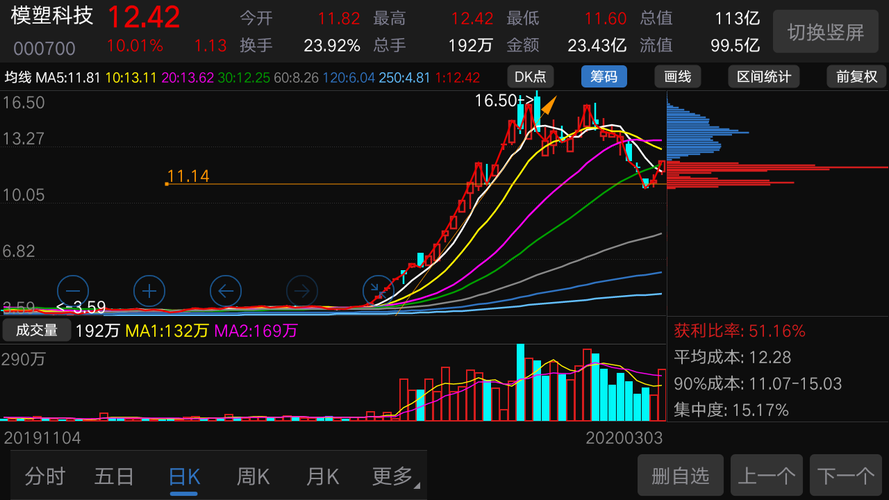Tap the magenta 20:13.62 MA value
Image resolution: width=889 pixels, height=500 pixels.
[188, 78]
